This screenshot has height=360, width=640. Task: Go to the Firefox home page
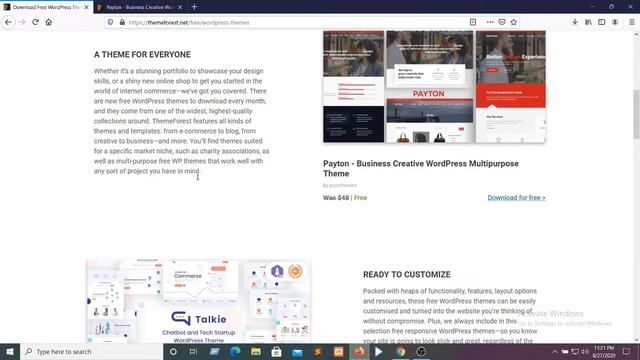(49, 22)
